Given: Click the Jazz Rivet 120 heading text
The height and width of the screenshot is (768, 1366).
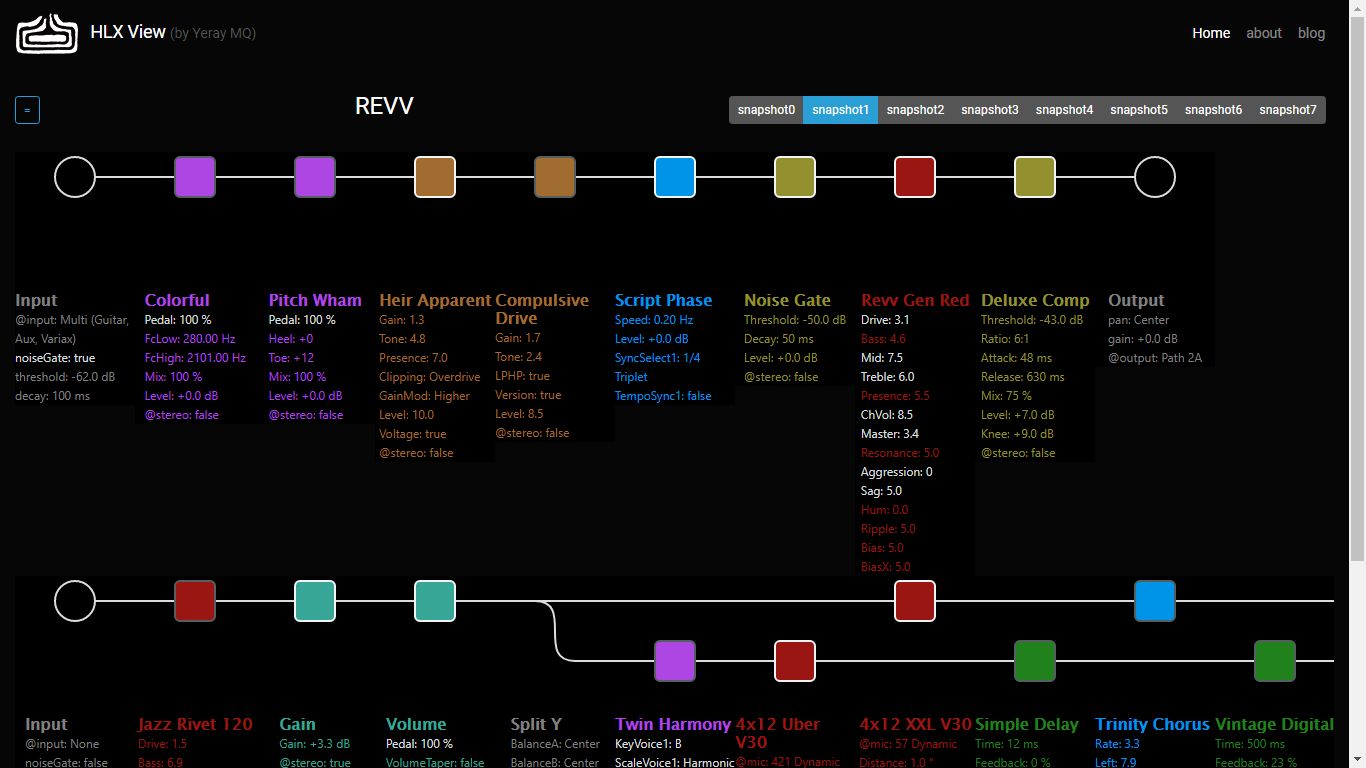Looking at the screenshot, I should [x=195, y=724].
